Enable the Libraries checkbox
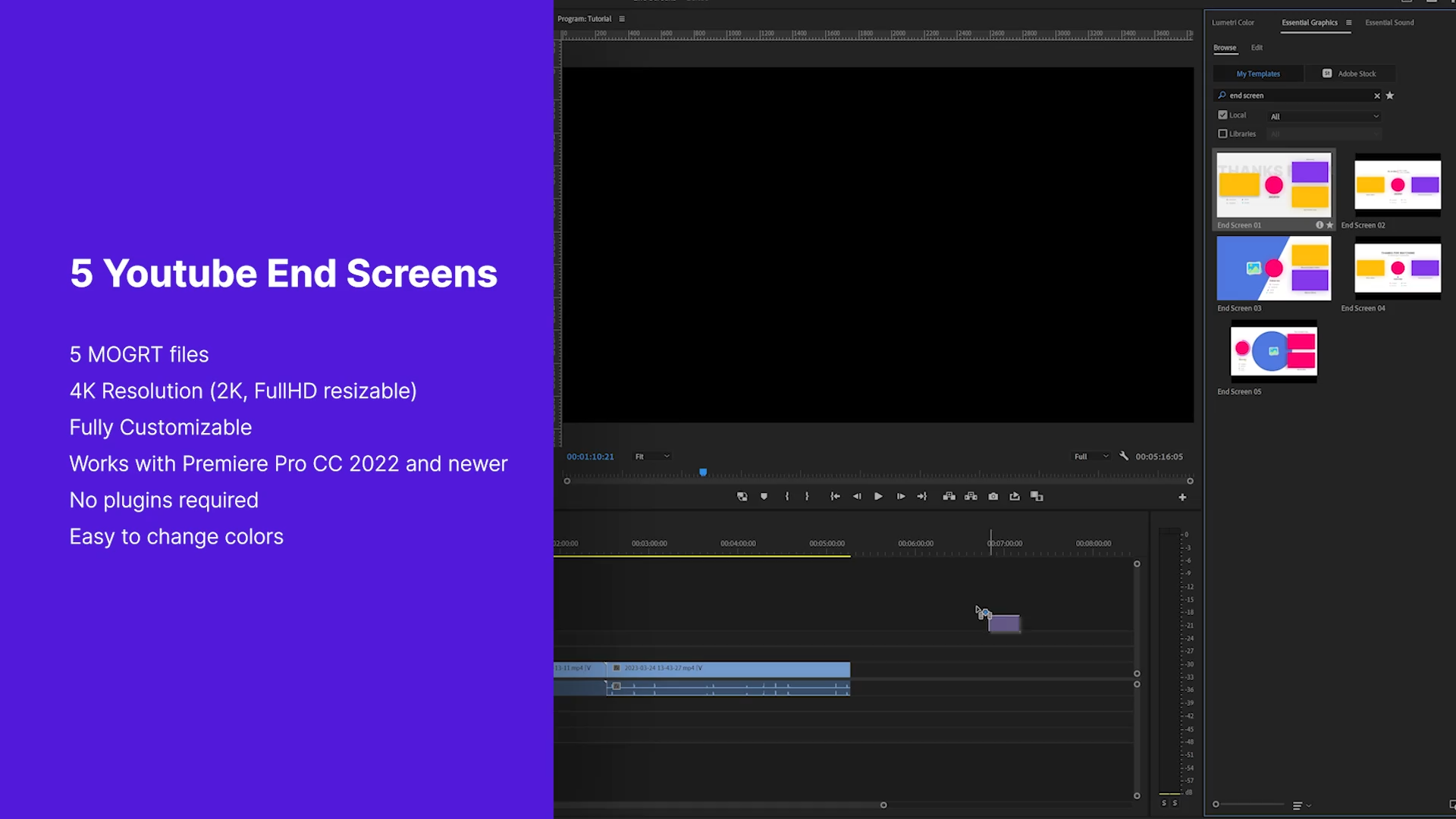1456x819 pixels. (1222, 133)
